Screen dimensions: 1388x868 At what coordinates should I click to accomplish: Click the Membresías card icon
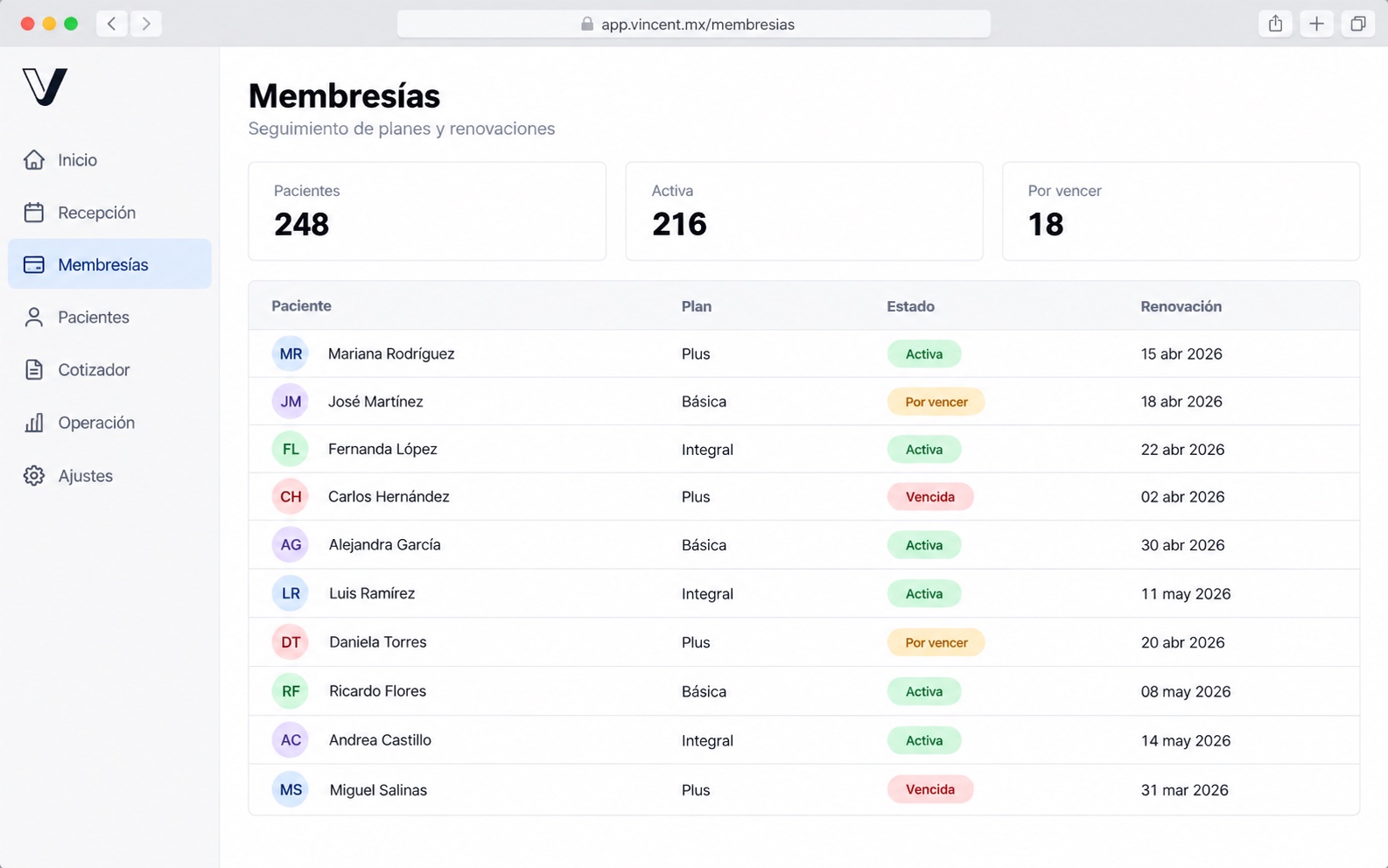[34, 264]
